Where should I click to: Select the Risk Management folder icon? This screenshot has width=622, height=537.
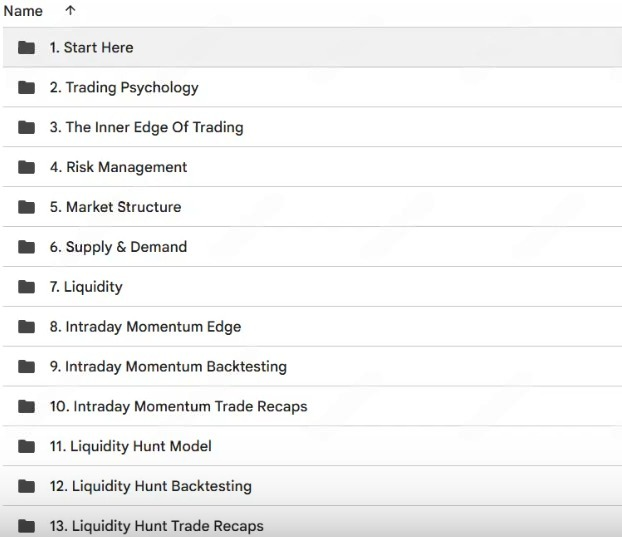coord(27,167)
